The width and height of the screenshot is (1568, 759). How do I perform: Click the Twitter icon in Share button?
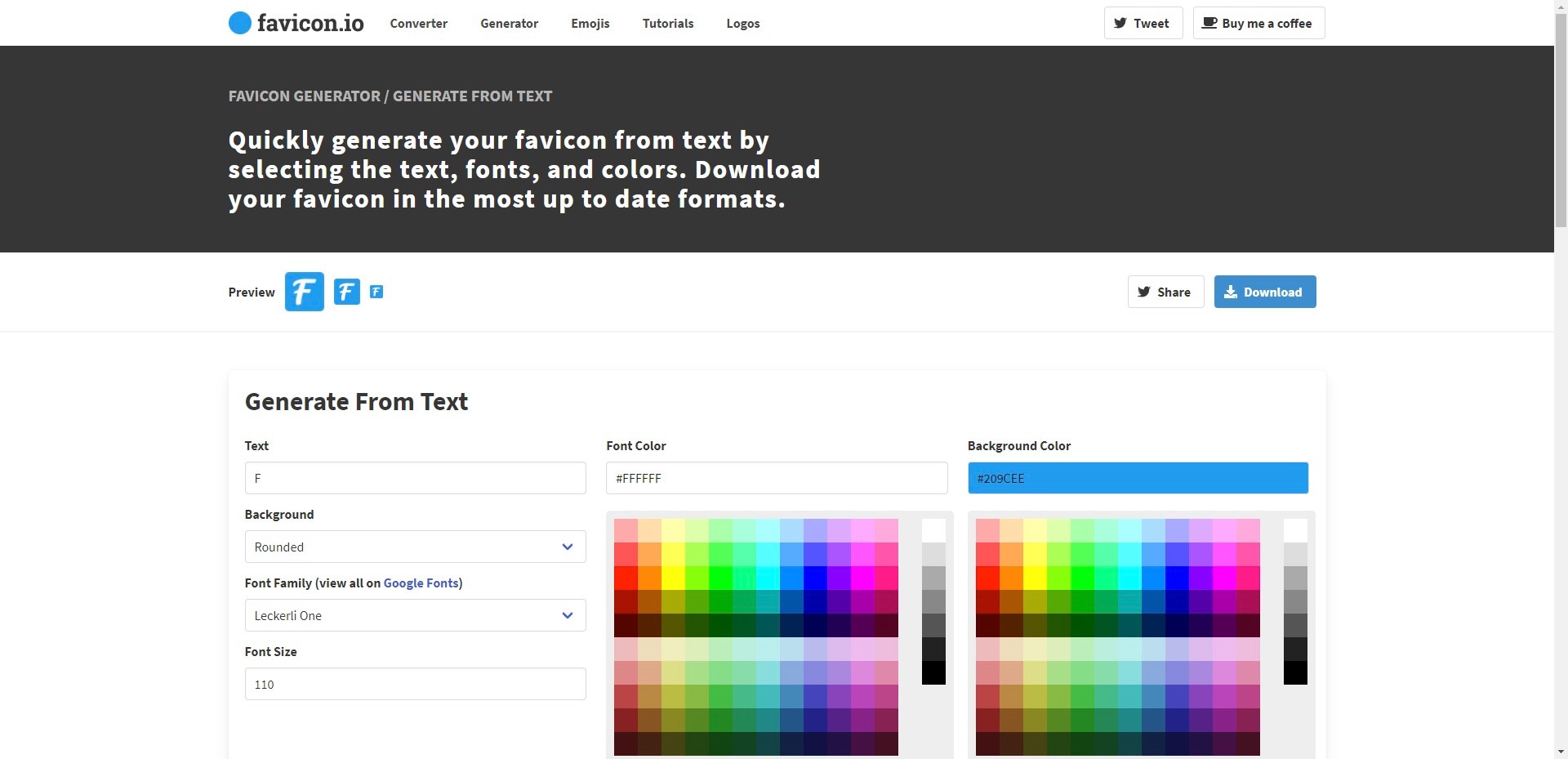click(1144, 292)
